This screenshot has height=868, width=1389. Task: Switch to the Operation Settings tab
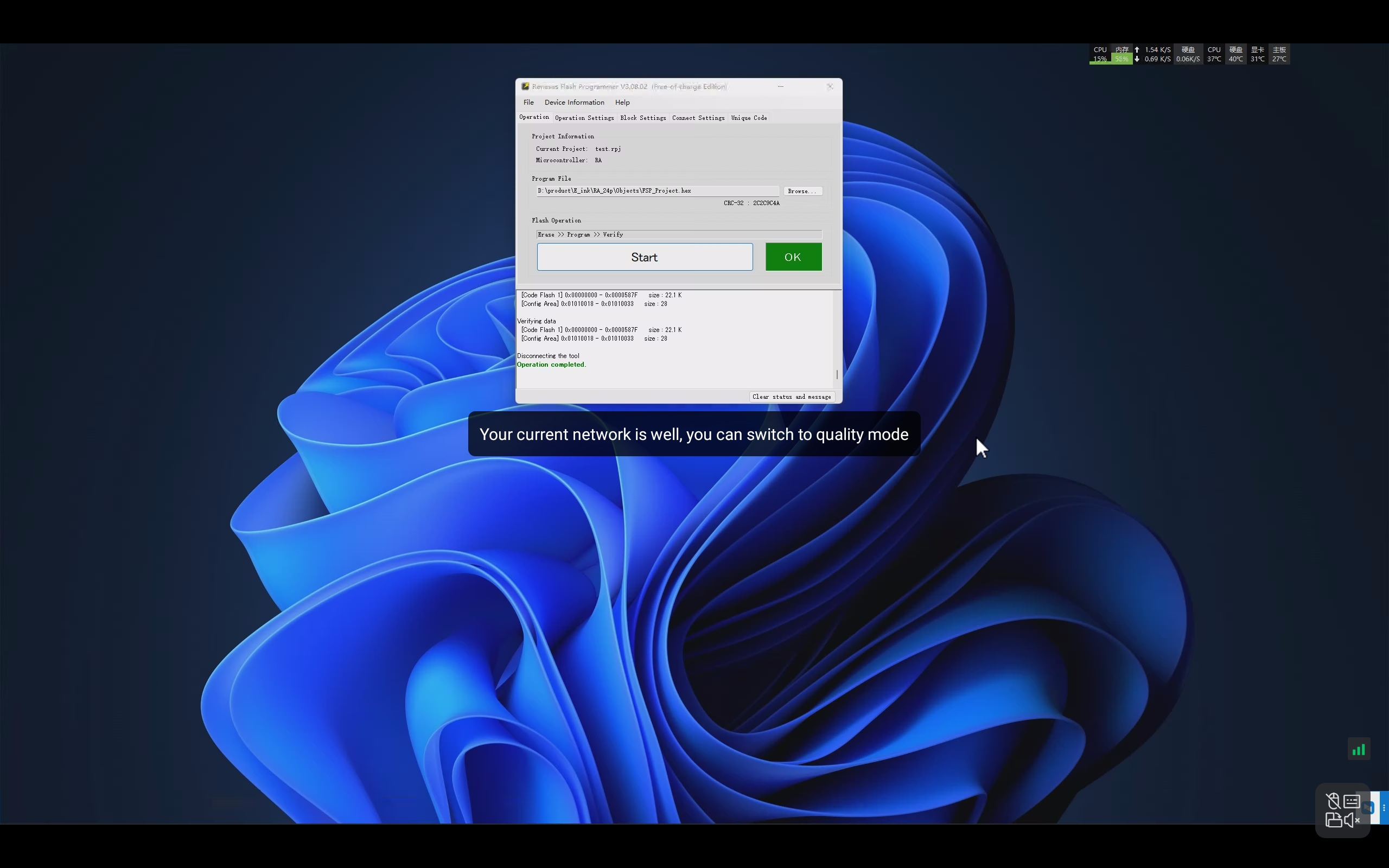(584, 118)
